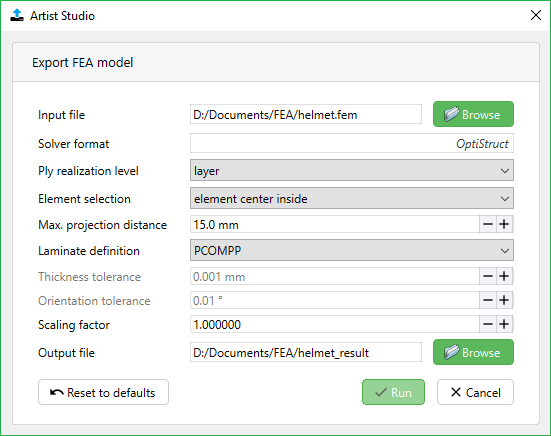The width and height of the screenshot is (551, 436).
Task: Browse for the Output file
Action: pos(473,352)
